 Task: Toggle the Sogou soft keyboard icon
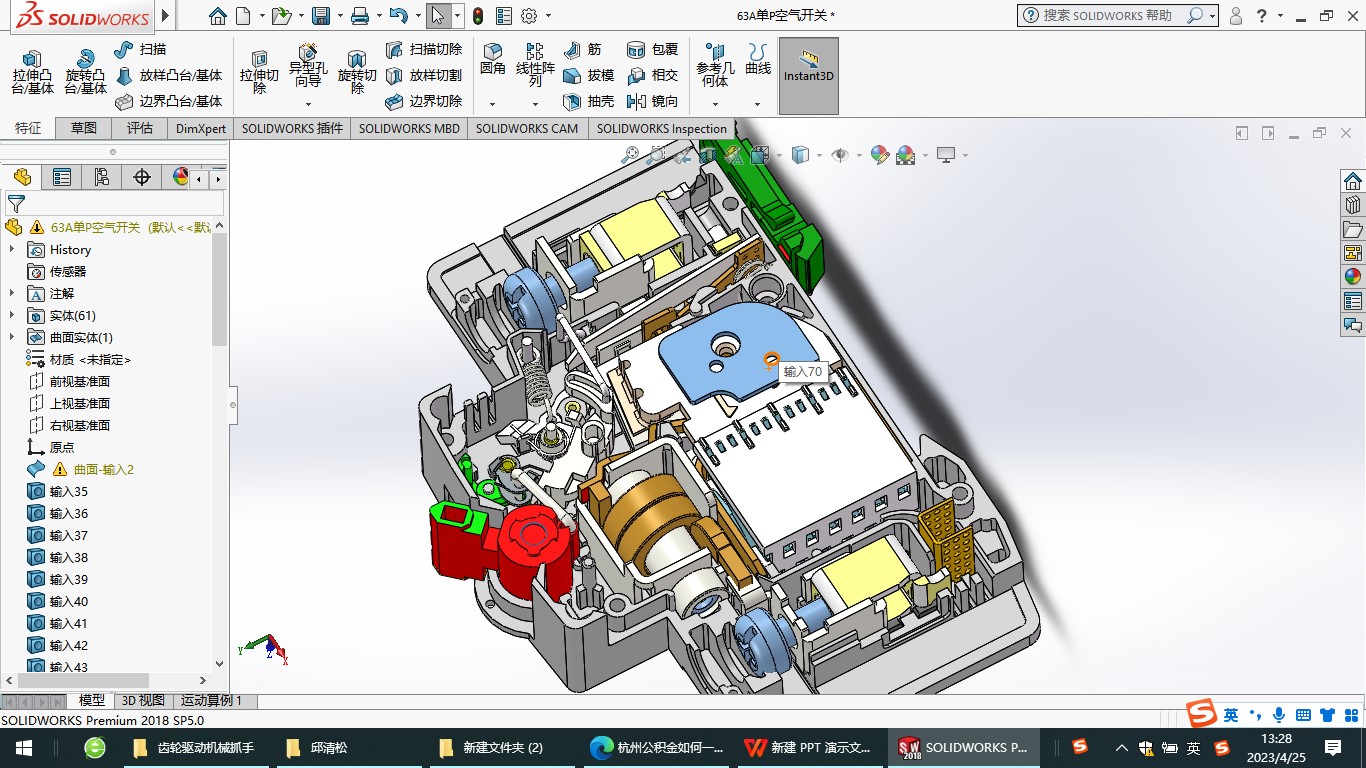1303,715
